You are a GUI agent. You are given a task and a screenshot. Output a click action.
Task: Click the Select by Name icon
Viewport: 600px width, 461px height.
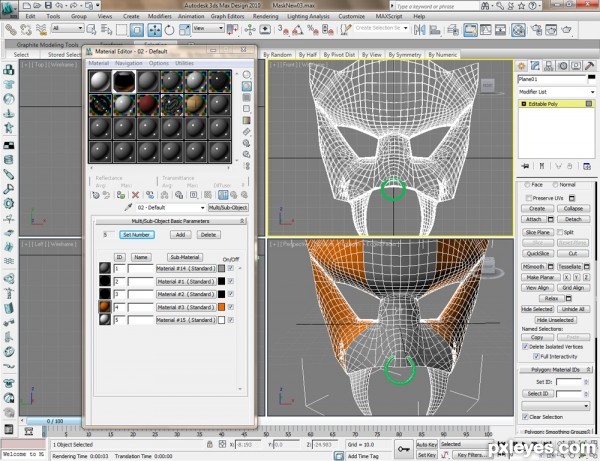point(106,29)
